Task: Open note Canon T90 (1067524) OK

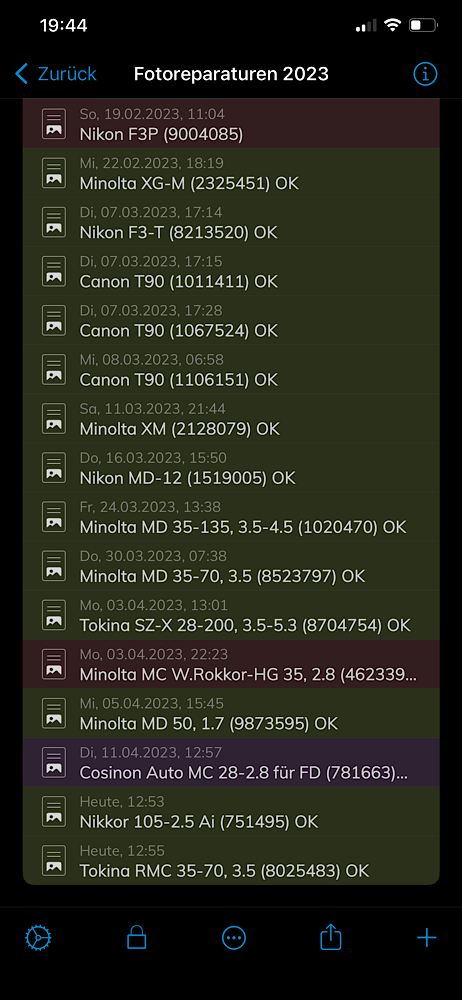Action: tap(231, 320)
